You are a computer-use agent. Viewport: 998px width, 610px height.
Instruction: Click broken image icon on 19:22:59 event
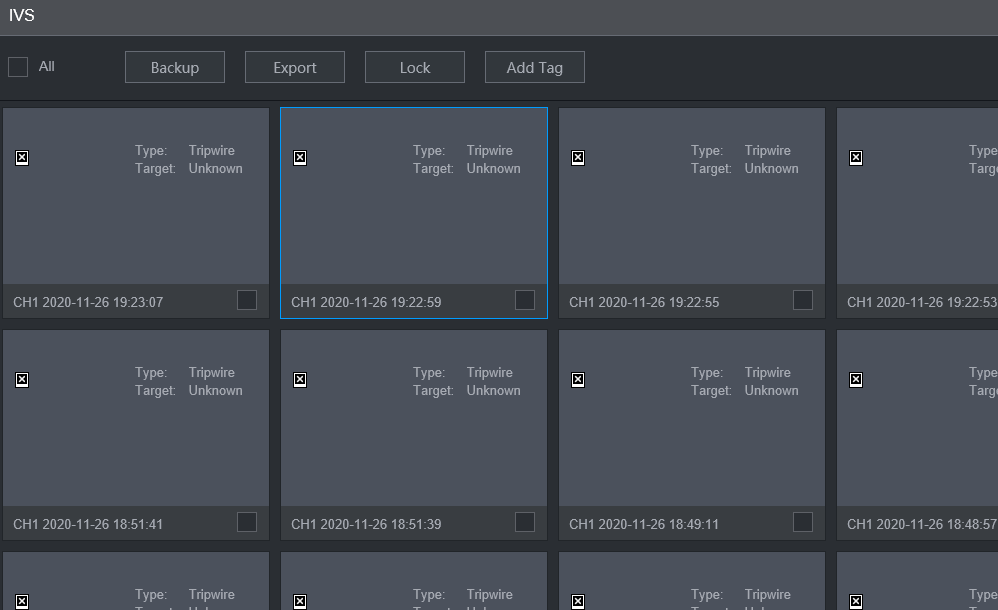(300, 158)
